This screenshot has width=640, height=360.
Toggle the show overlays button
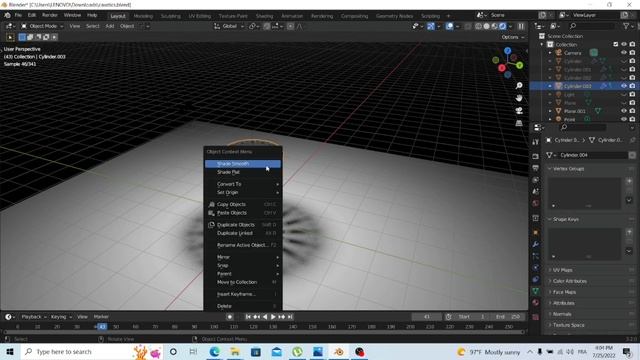click(x=449, y=26)
